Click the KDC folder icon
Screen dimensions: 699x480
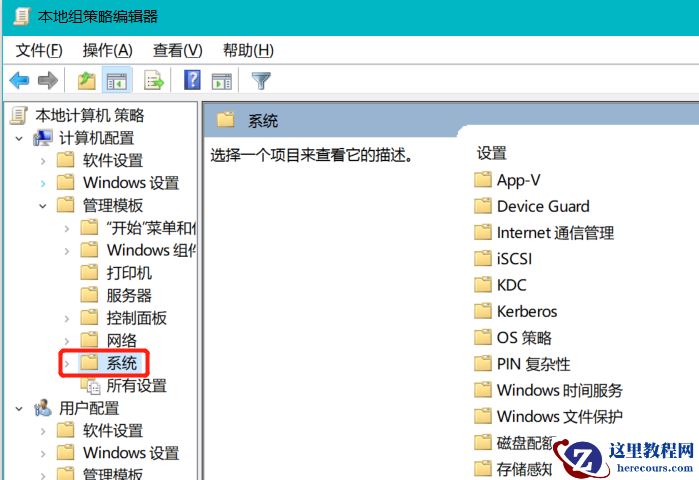tap(482, 285)
